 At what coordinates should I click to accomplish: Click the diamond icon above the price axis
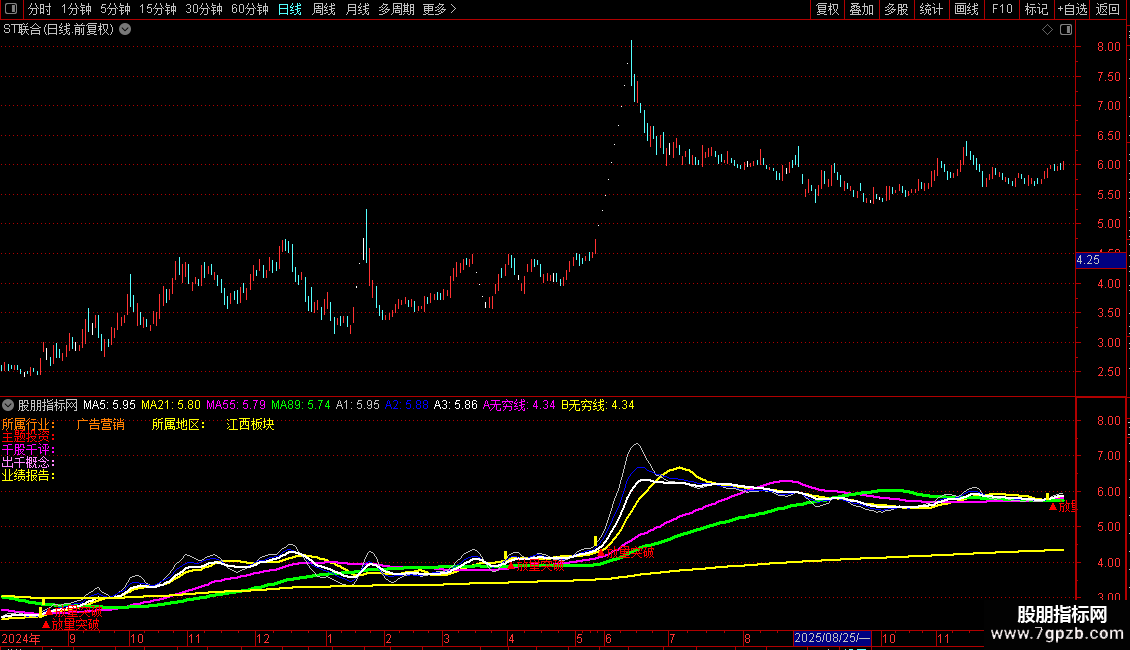point(1047,30)
